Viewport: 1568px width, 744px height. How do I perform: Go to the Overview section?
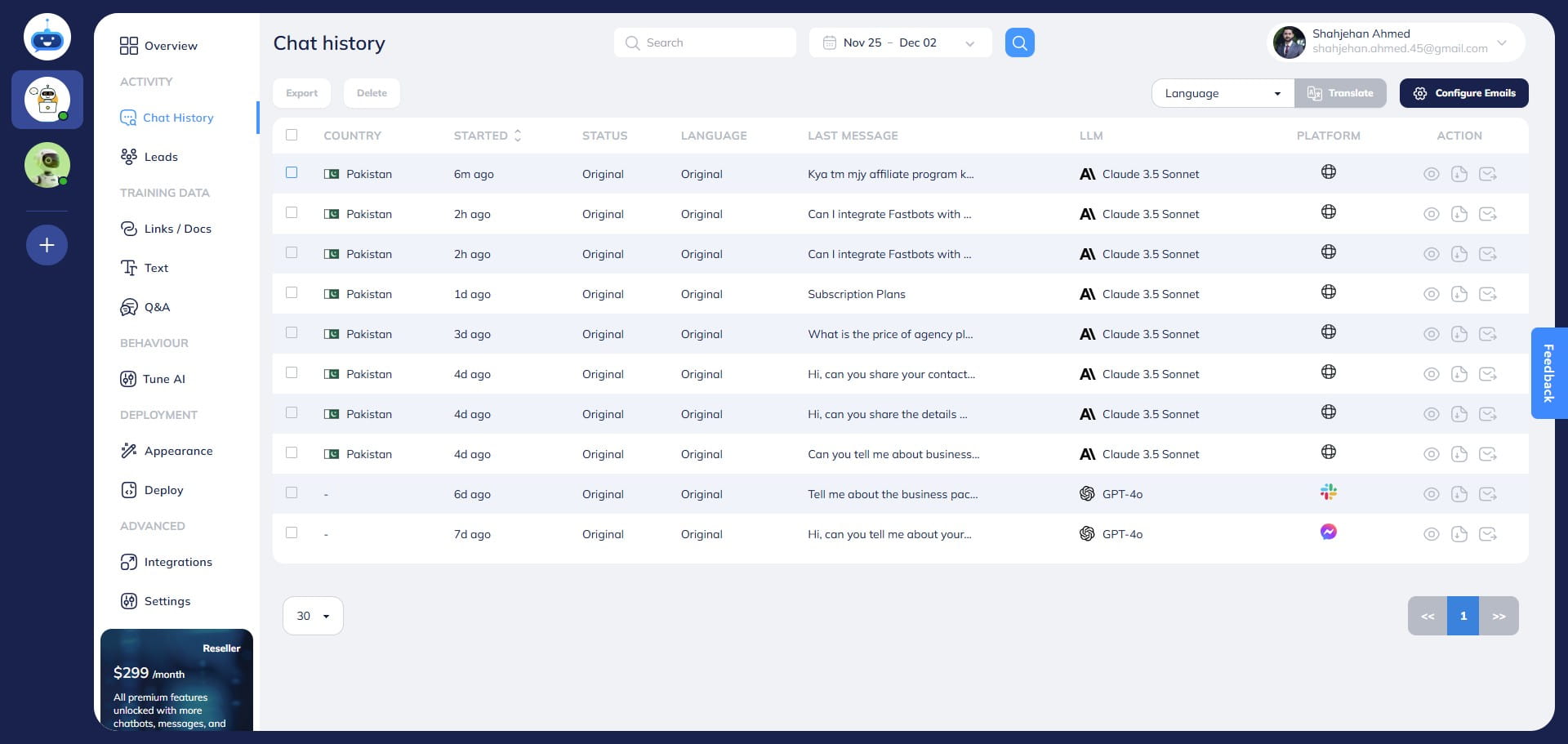tap(170, 46)
